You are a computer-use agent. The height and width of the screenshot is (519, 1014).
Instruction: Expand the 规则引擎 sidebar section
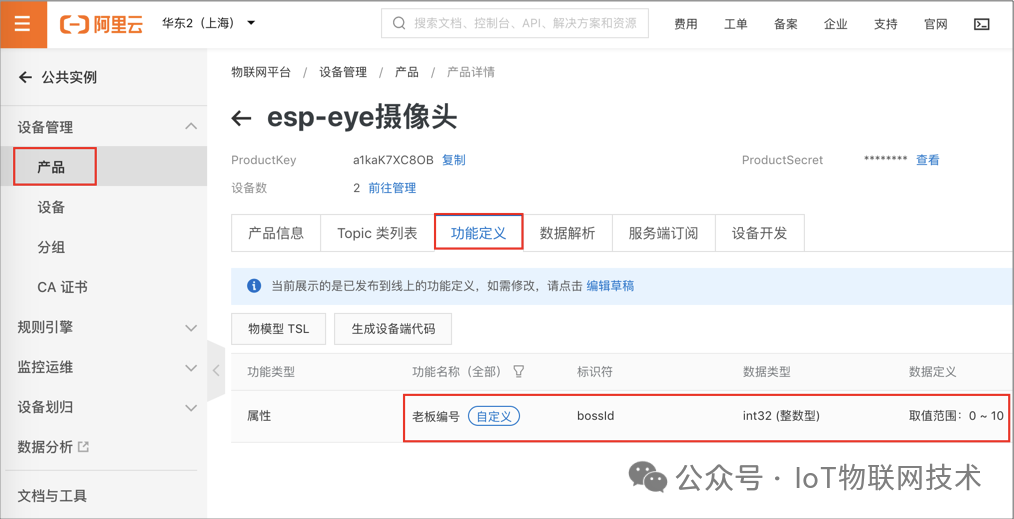coord(191,328)
